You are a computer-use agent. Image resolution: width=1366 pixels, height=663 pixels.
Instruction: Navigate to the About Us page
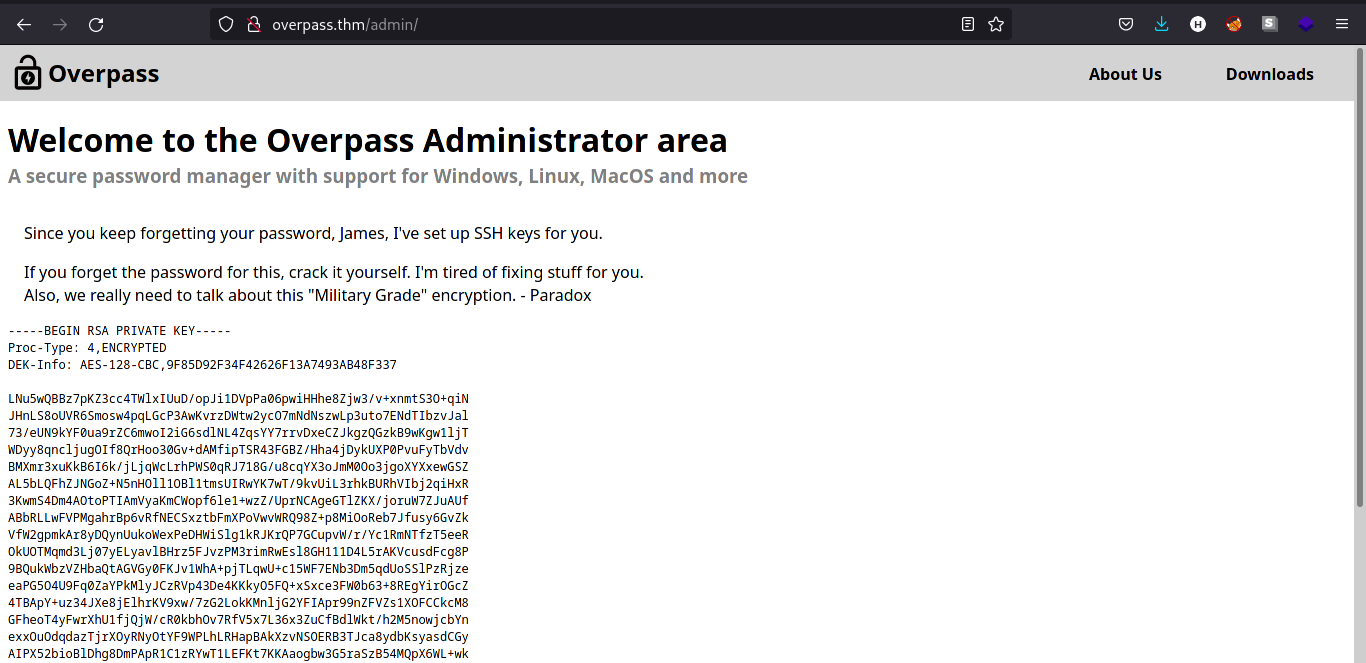[1125, 74]
